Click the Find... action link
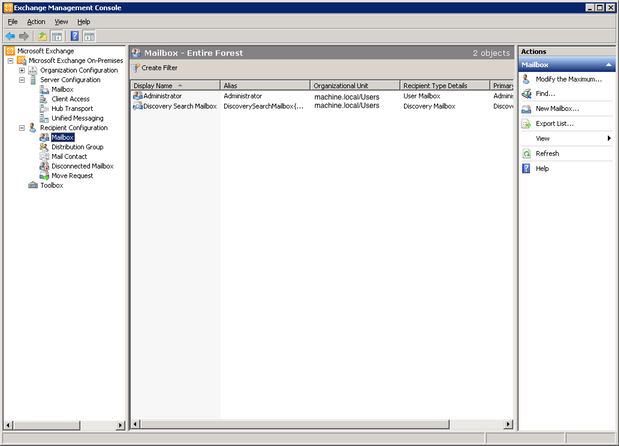The height and width of the screenshot is (446, 619). pos(545,94)
